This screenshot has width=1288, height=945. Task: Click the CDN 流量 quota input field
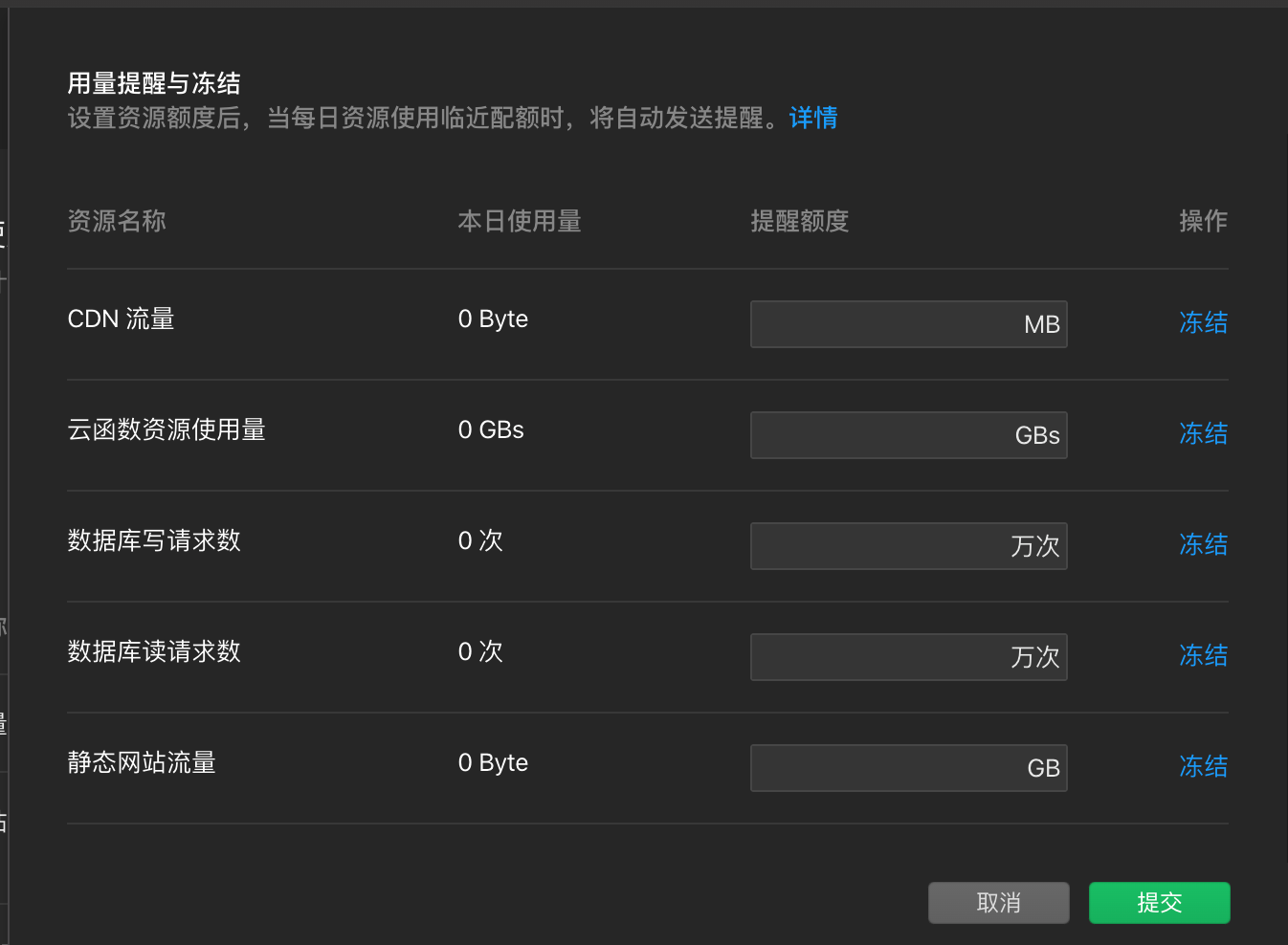point(909,324)
